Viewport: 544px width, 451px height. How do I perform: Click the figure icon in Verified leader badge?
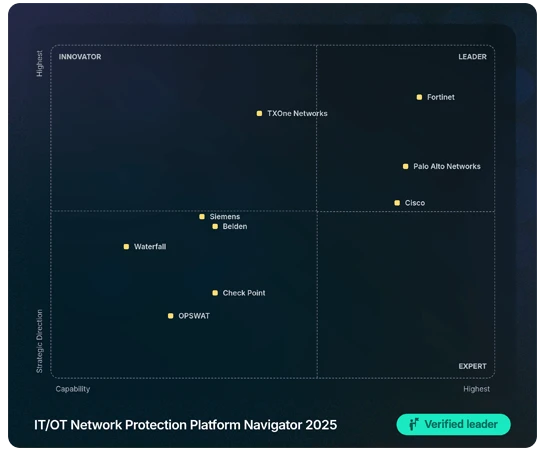click(x=414, y=424)
